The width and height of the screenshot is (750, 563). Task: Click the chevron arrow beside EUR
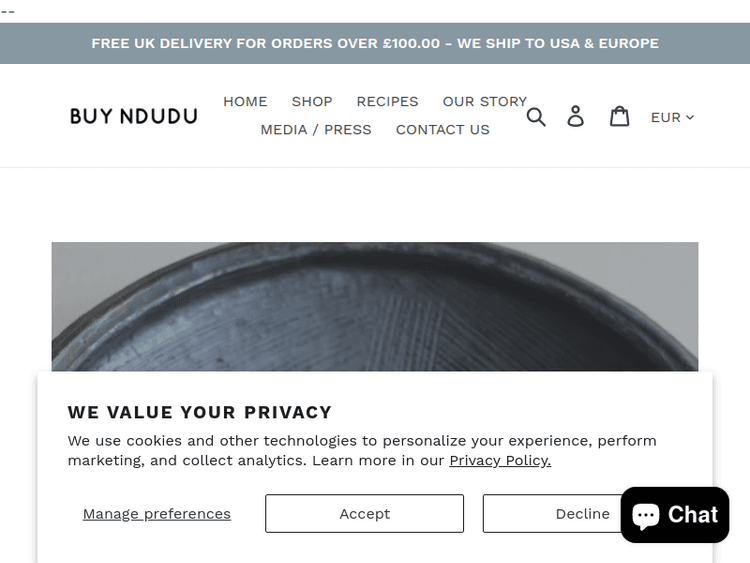(x=690, y=117)
